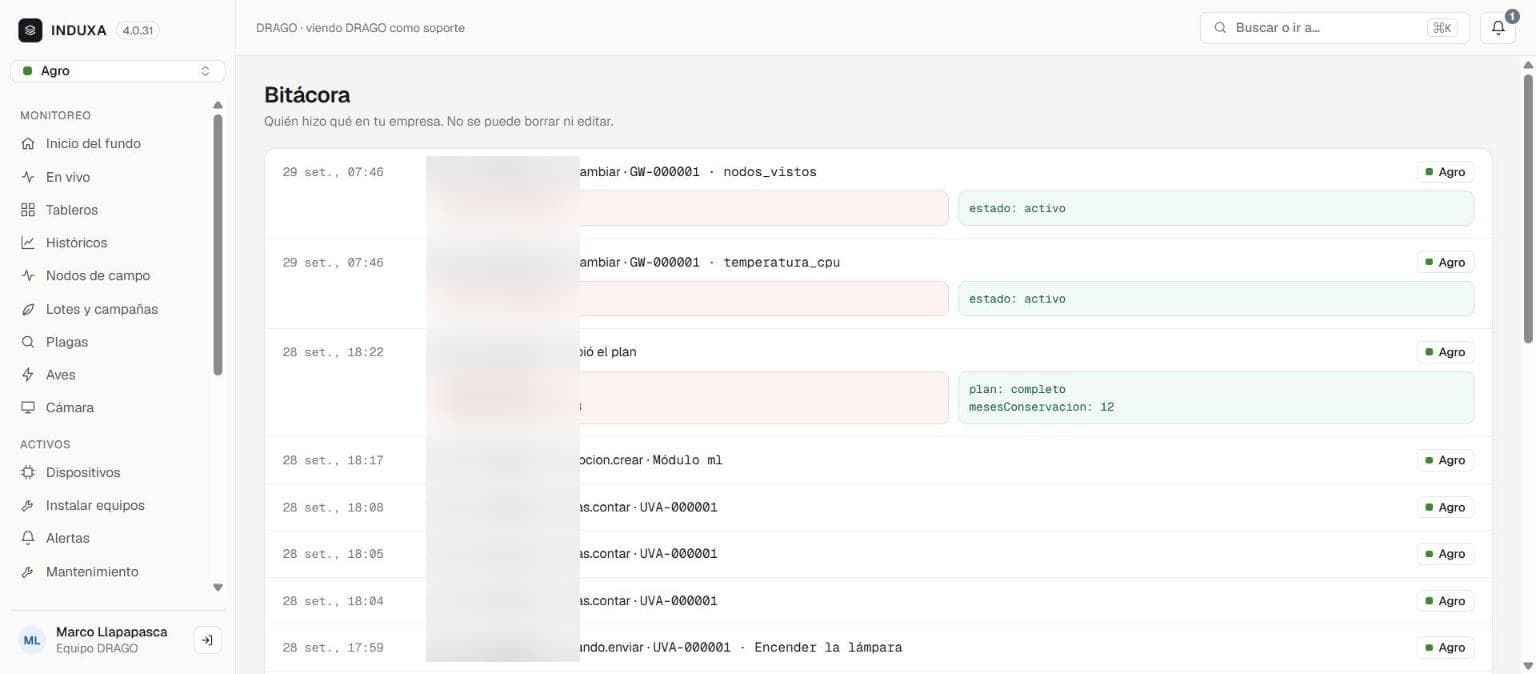Click the "Bitácora" page heading

[307, 95]
